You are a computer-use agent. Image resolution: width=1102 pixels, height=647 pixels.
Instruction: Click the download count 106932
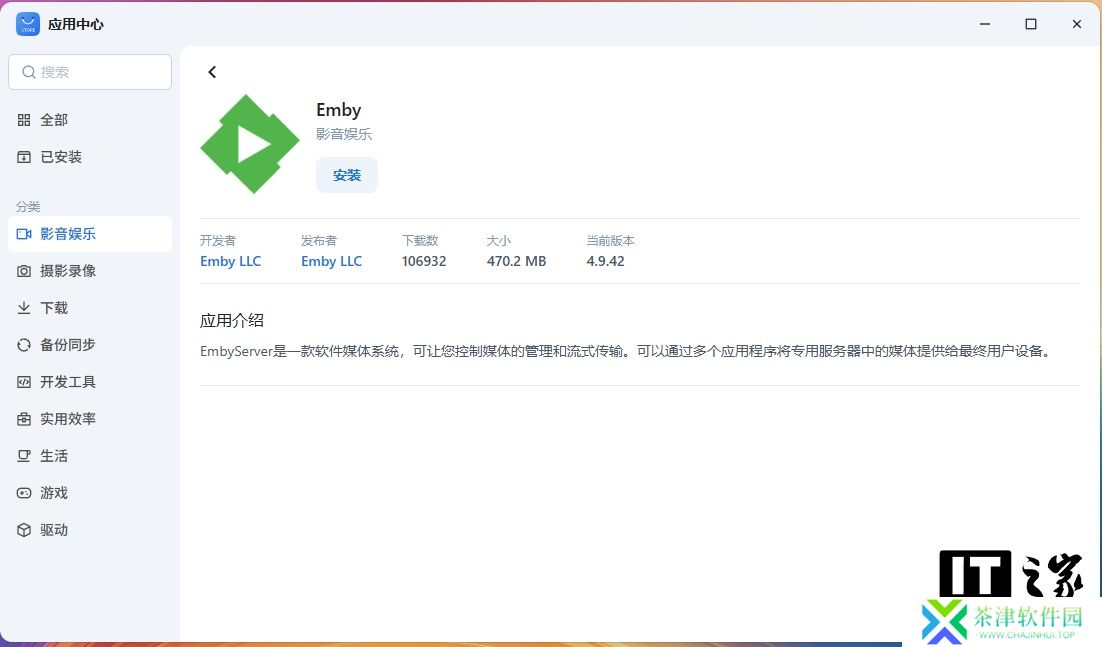[424, 261]
